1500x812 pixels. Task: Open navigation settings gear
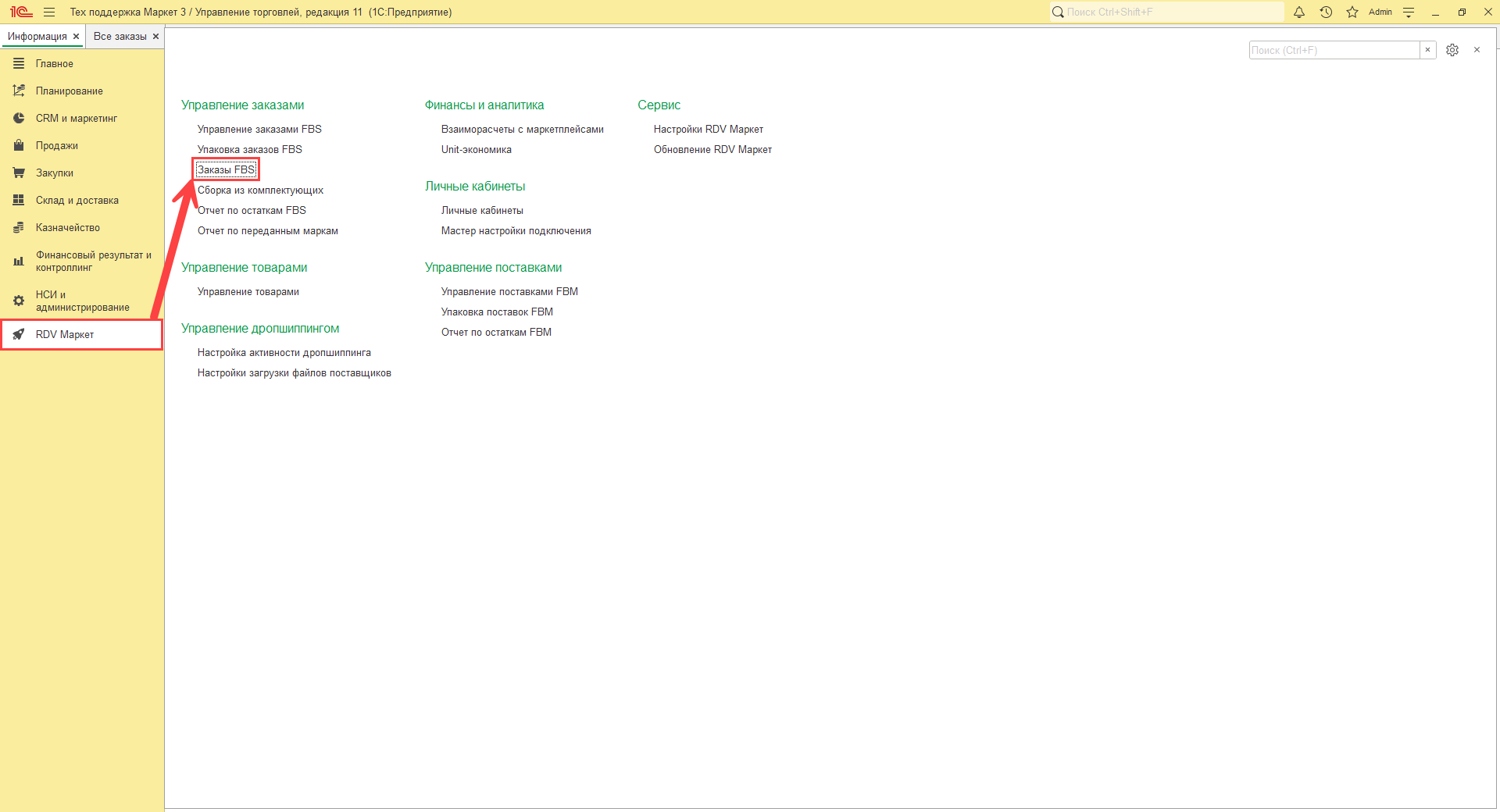coord(1452,50)
